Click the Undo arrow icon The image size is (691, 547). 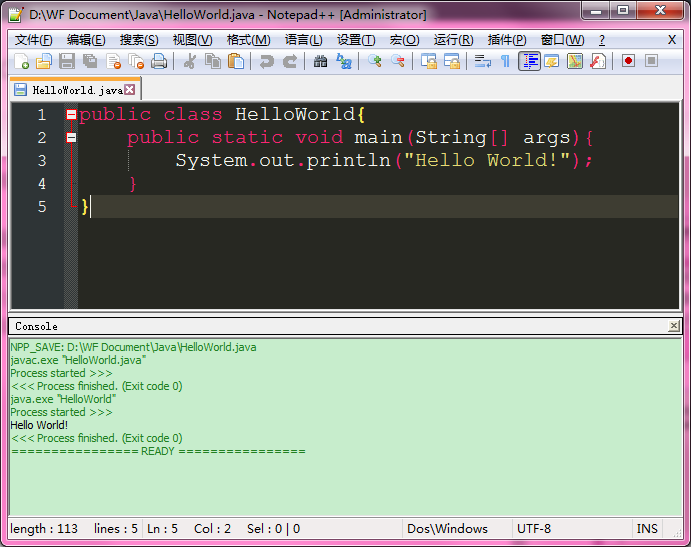[x=266, y=62]
